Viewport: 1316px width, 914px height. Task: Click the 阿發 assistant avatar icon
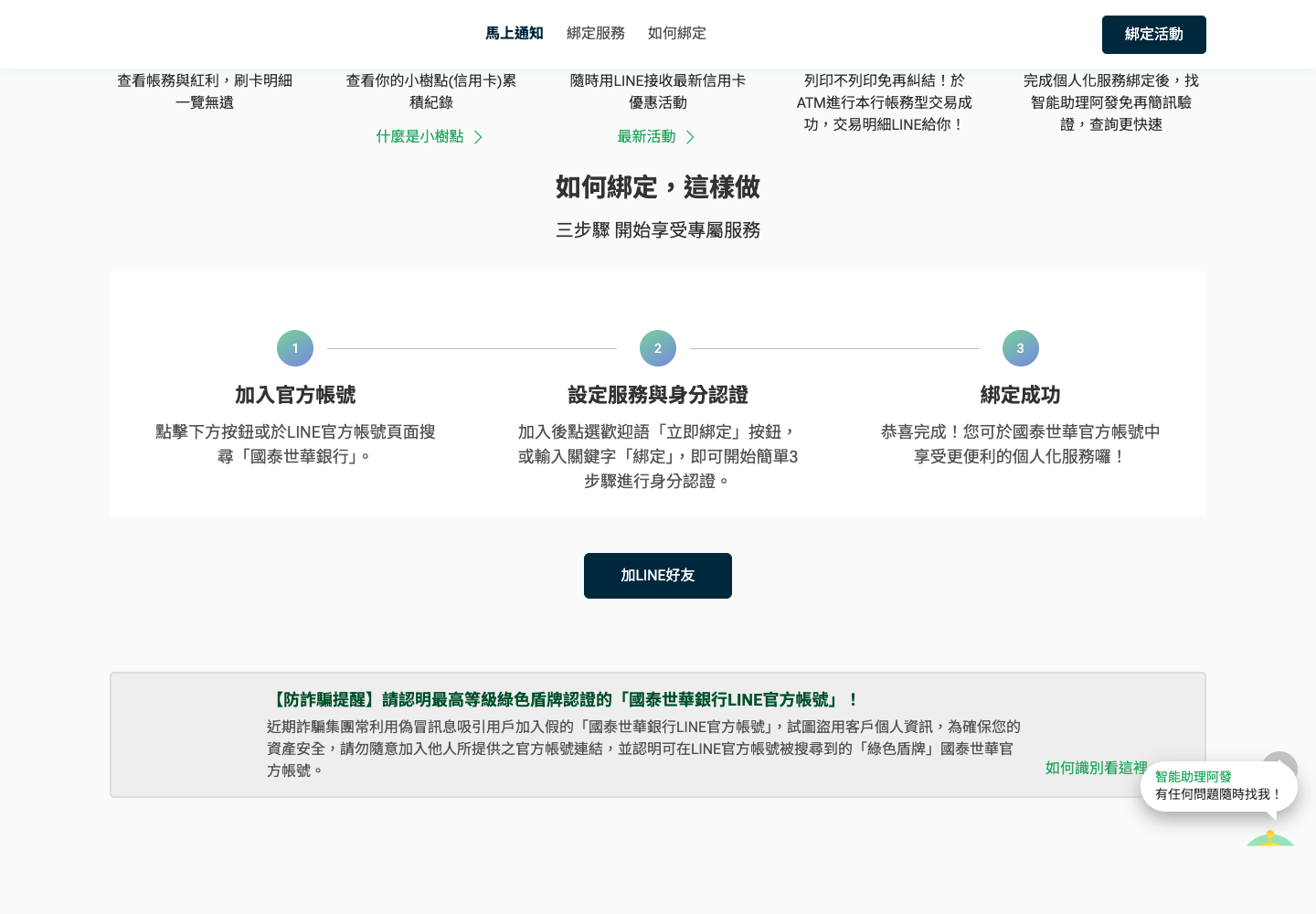(1270, 838)
